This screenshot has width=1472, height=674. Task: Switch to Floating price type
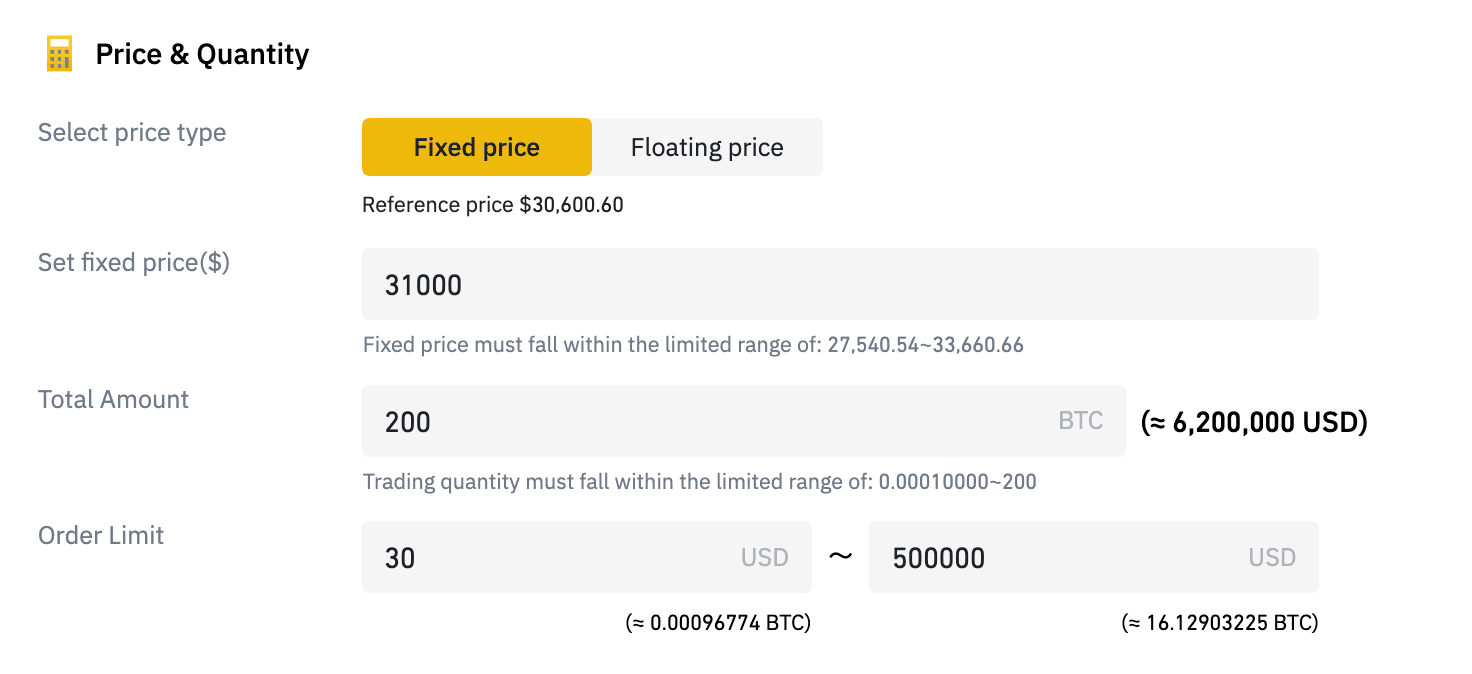707,148
